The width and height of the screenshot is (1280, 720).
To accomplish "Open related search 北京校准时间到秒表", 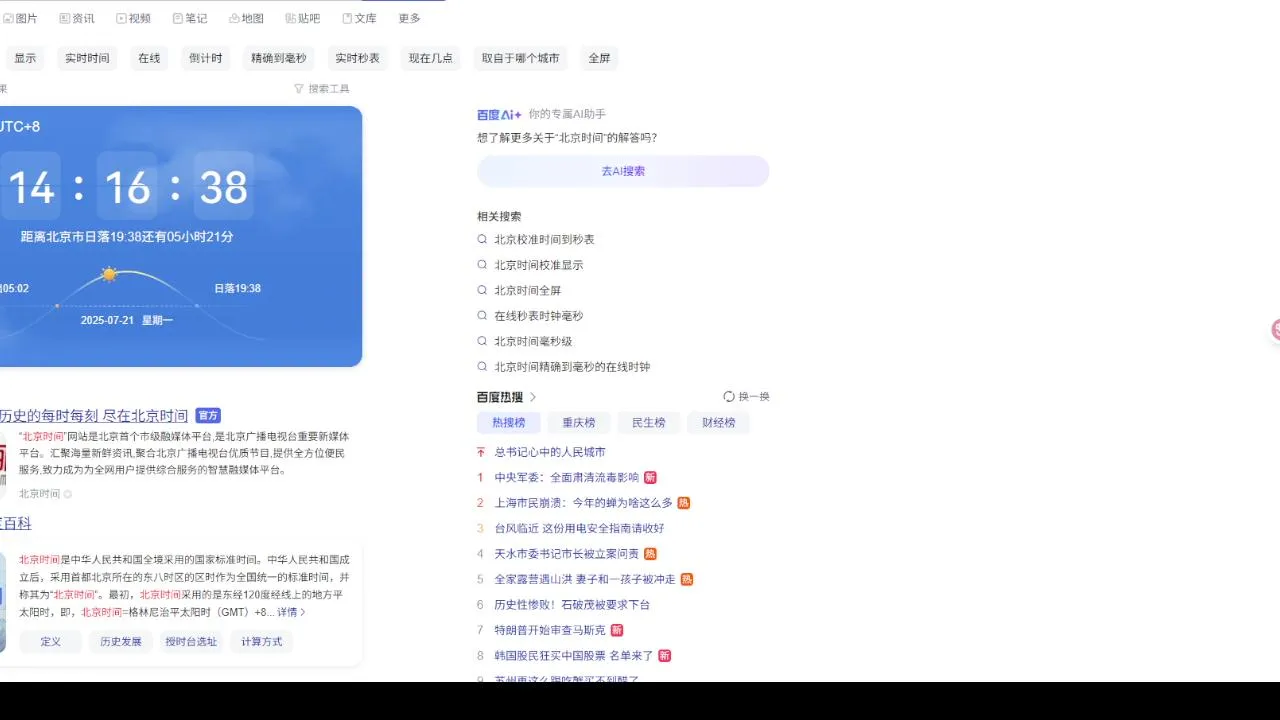I will (544, 240).
